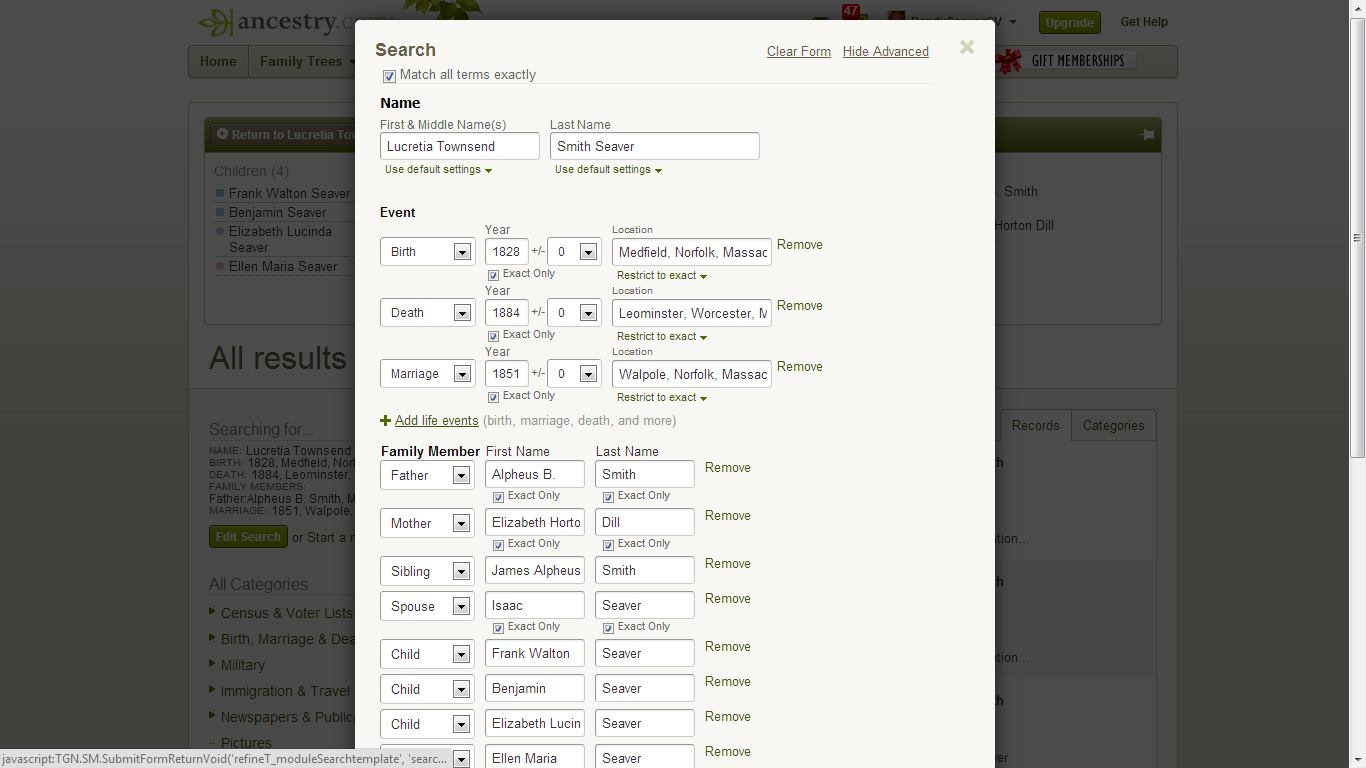Click the pin icon in the green header bar
Viewport: 1366px width, 768px height.
(x=1146, y=135)
